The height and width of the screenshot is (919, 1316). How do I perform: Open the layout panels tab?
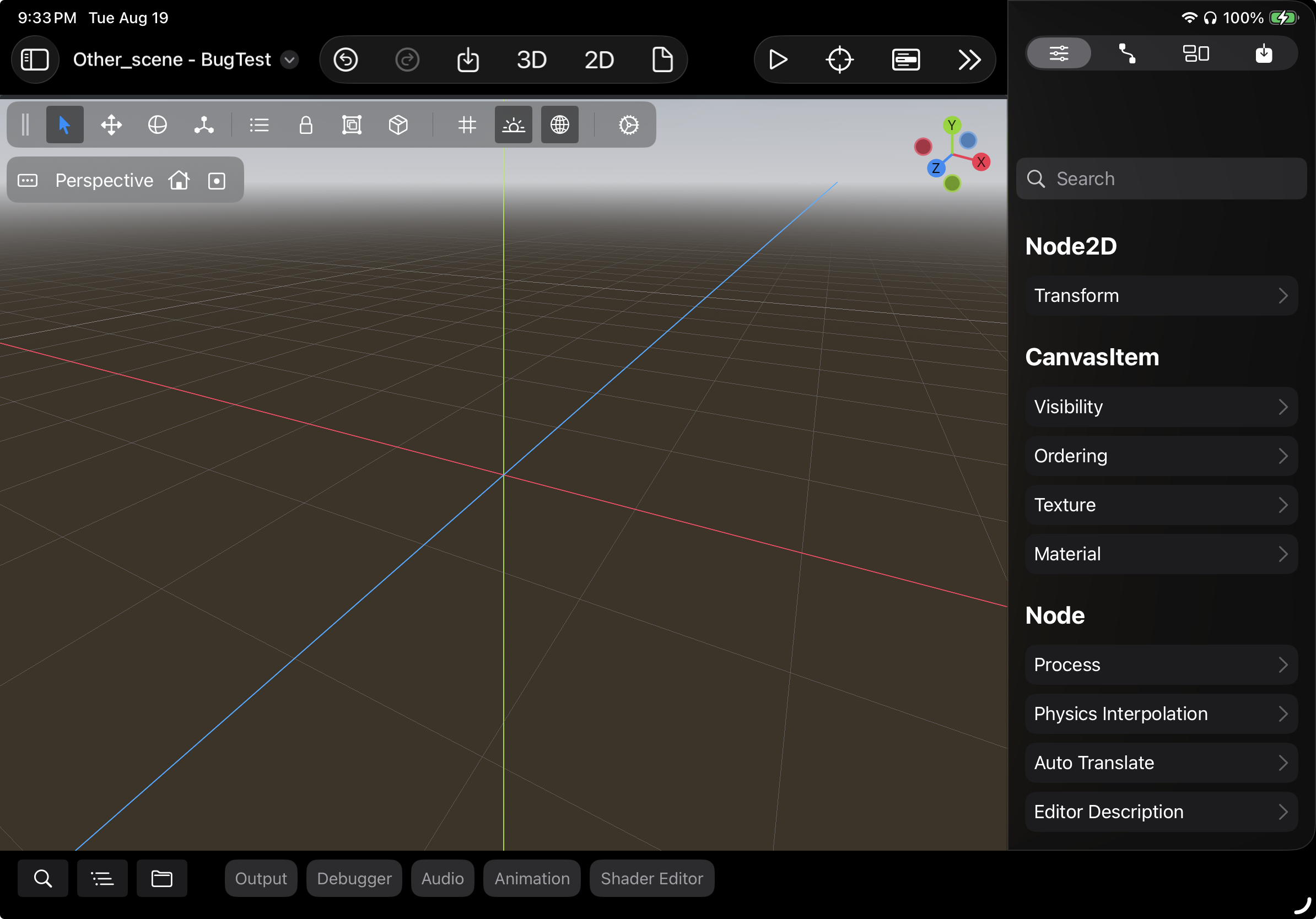click(x=1196, y=53)
